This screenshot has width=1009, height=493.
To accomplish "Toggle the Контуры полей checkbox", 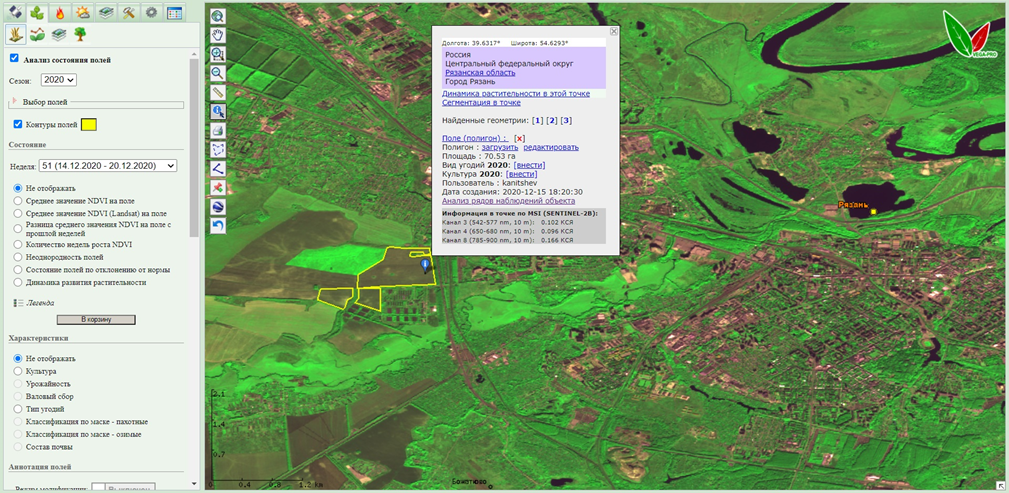I will pos(17,124).
